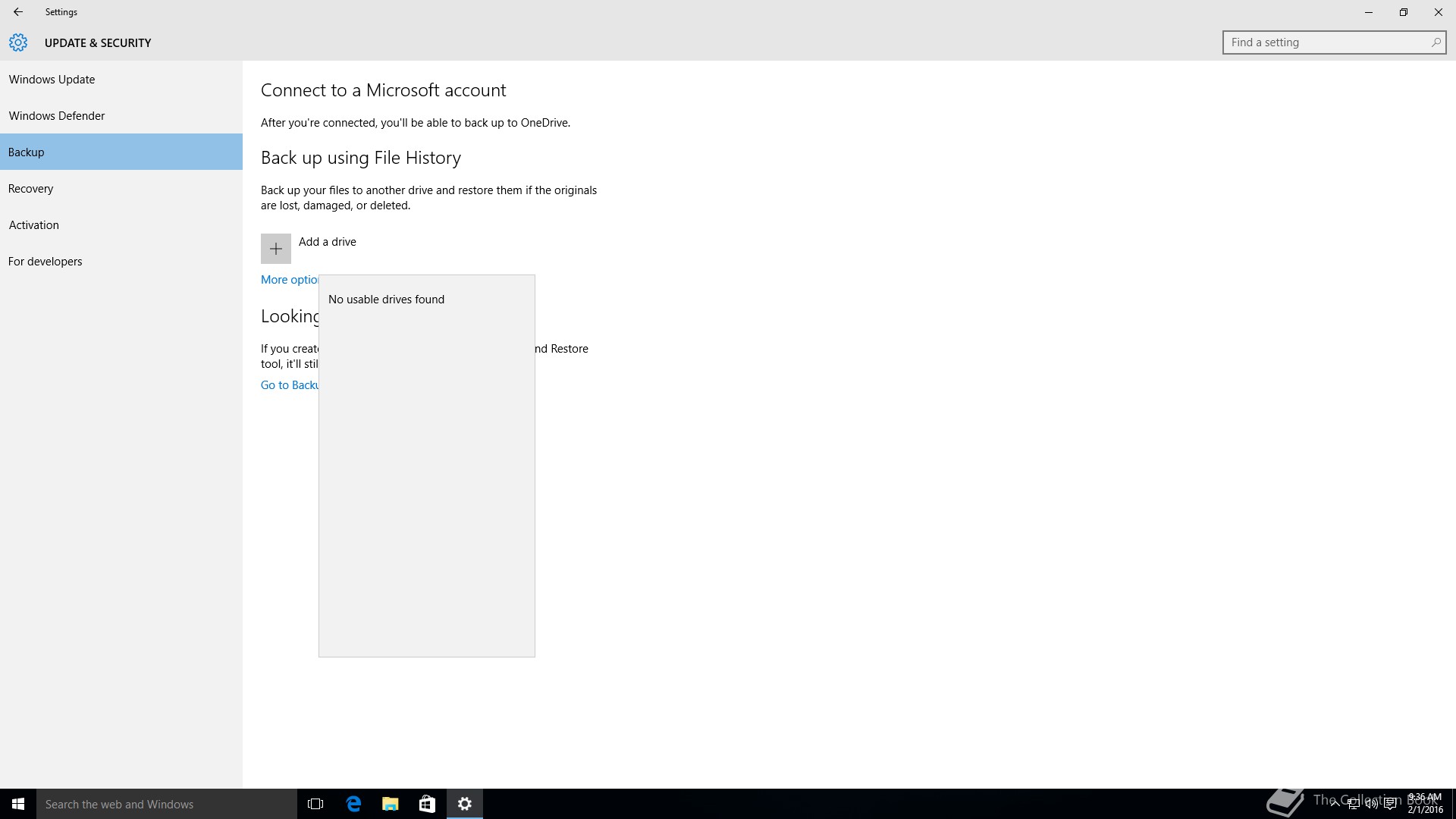Click the Go to Backup and Restore link
Image resolution: width=1456 pixels, height=819 pixels.
pyautogui.click(x=290, y=385)
